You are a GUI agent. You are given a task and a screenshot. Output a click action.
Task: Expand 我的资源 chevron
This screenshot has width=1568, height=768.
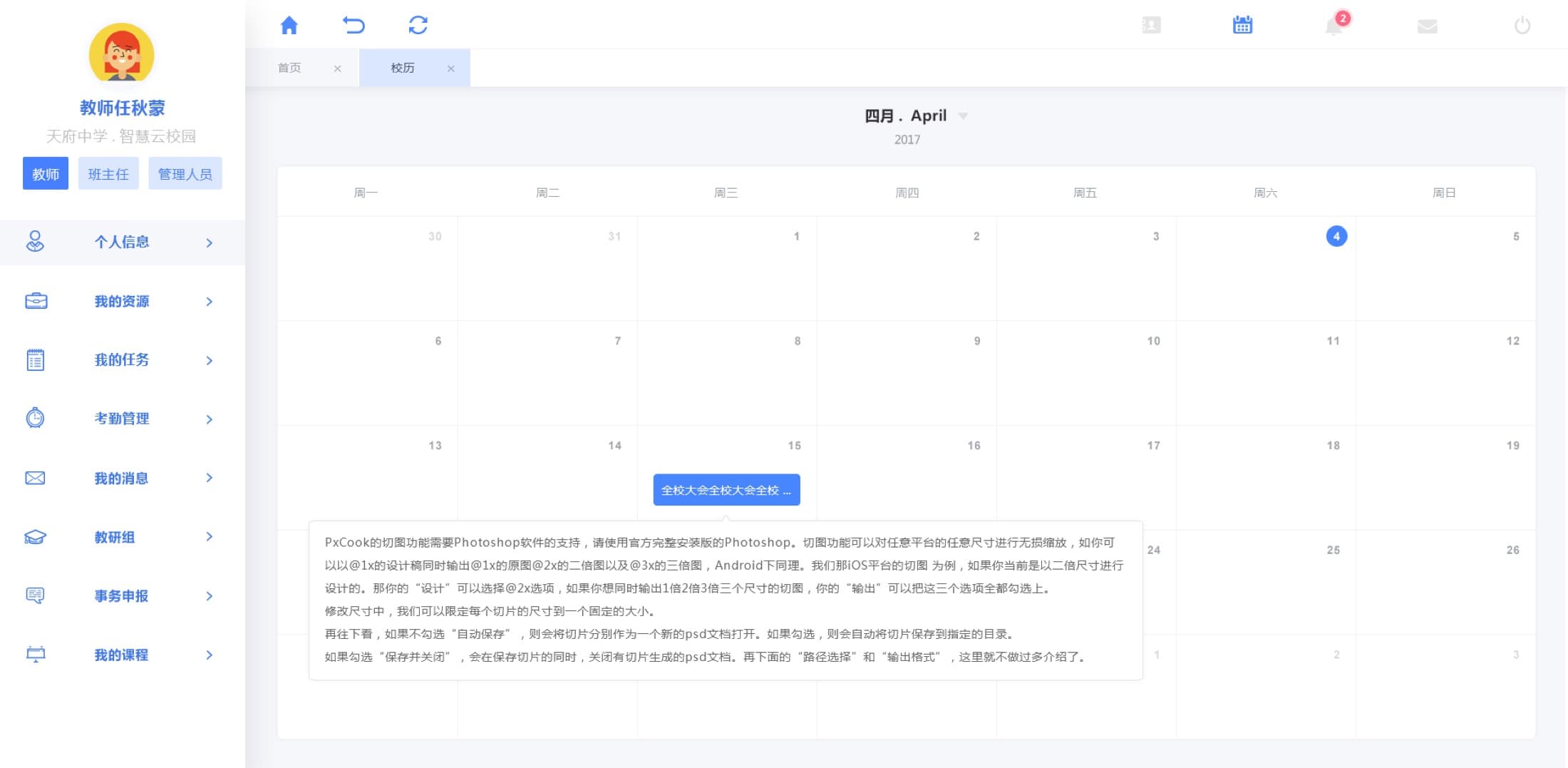210,302
